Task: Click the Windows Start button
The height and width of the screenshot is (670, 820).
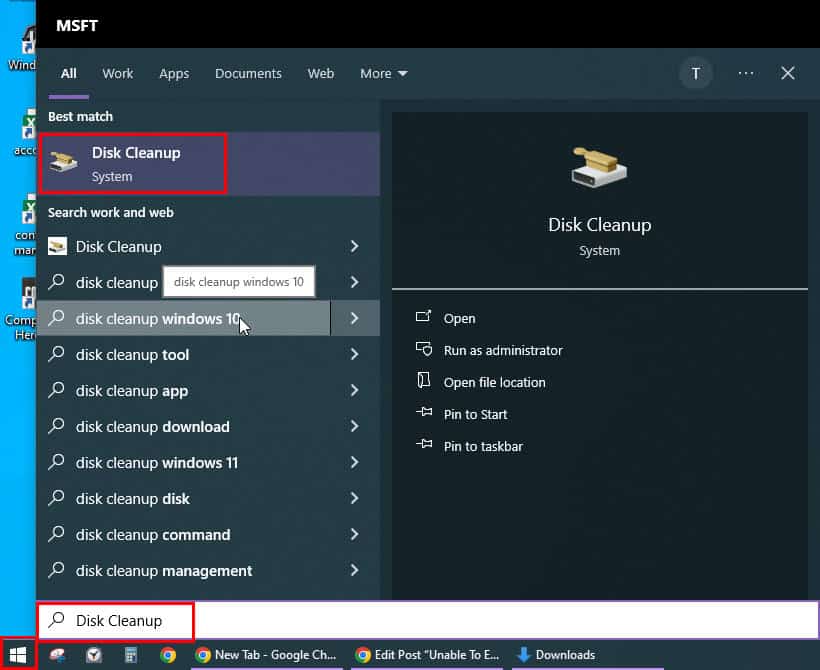Action: point(18,654)
